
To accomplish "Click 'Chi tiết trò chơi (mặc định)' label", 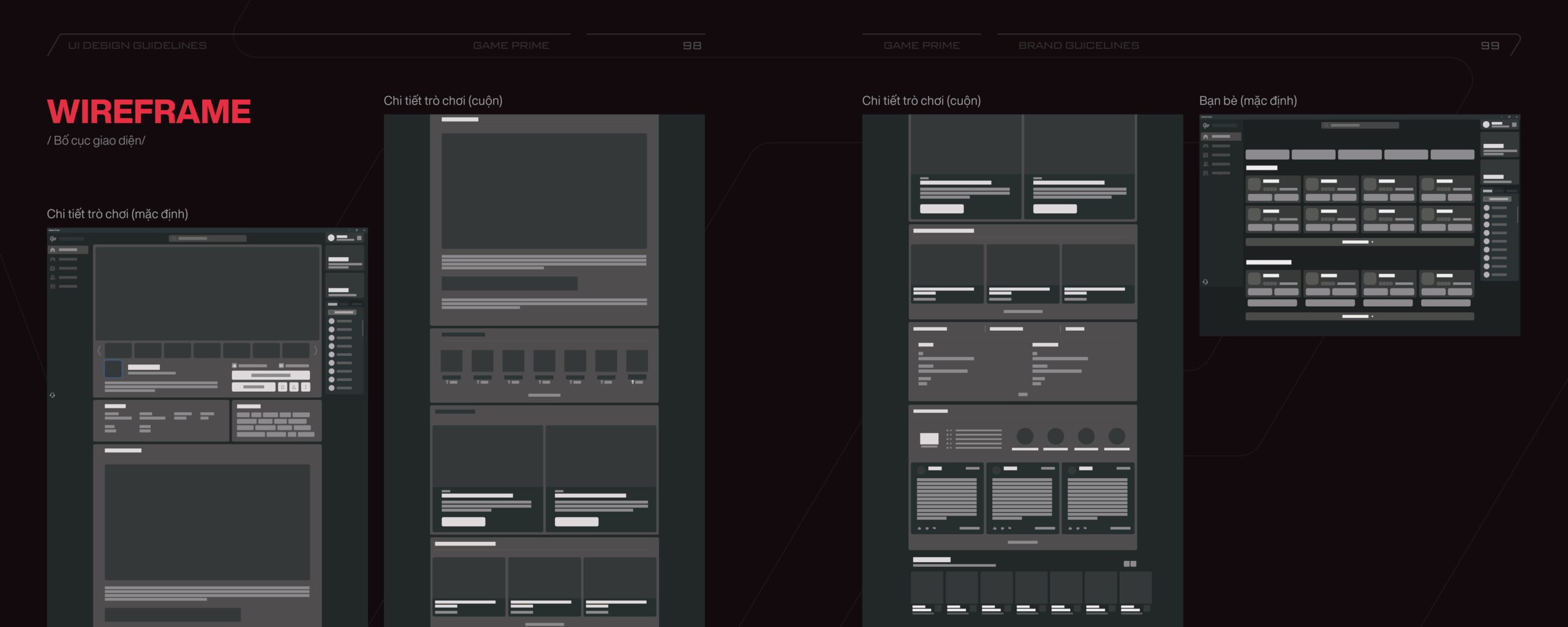I will (x=118, y=214).
